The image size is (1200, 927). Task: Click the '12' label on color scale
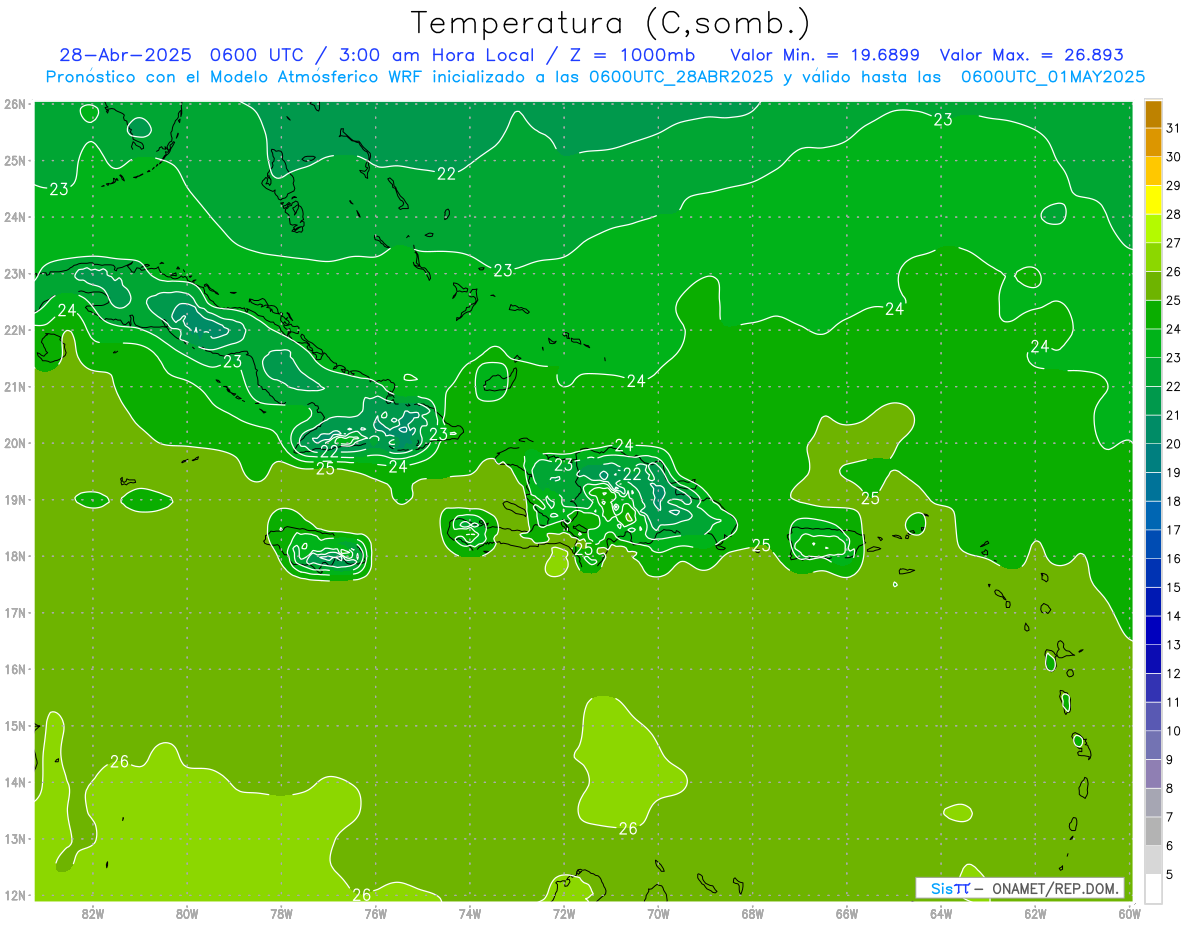(x=1173, y=673)
